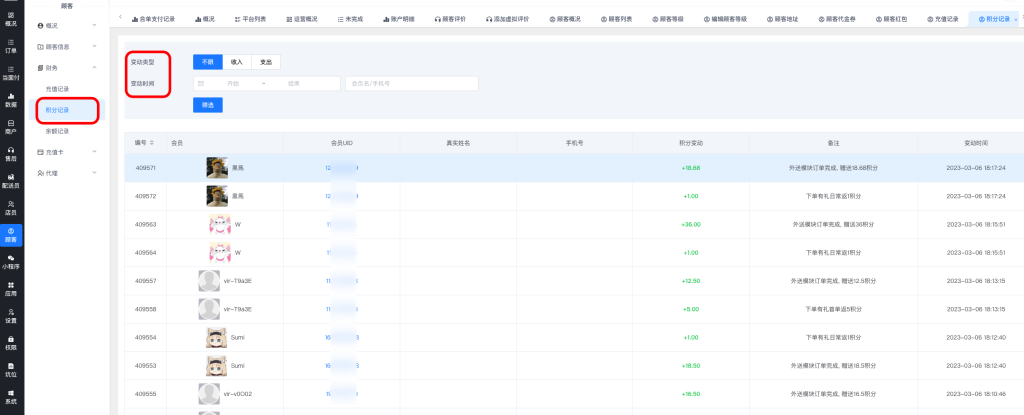
Task: Go to 售后 in the left sidebar
Action: click(x=11, y=154)
